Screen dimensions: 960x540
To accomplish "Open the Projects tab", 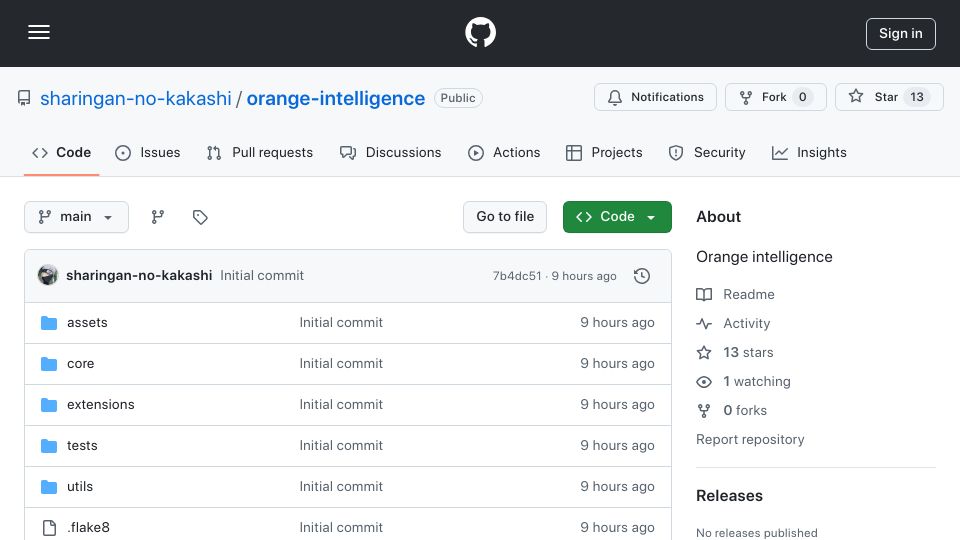I will pos(604,152).
